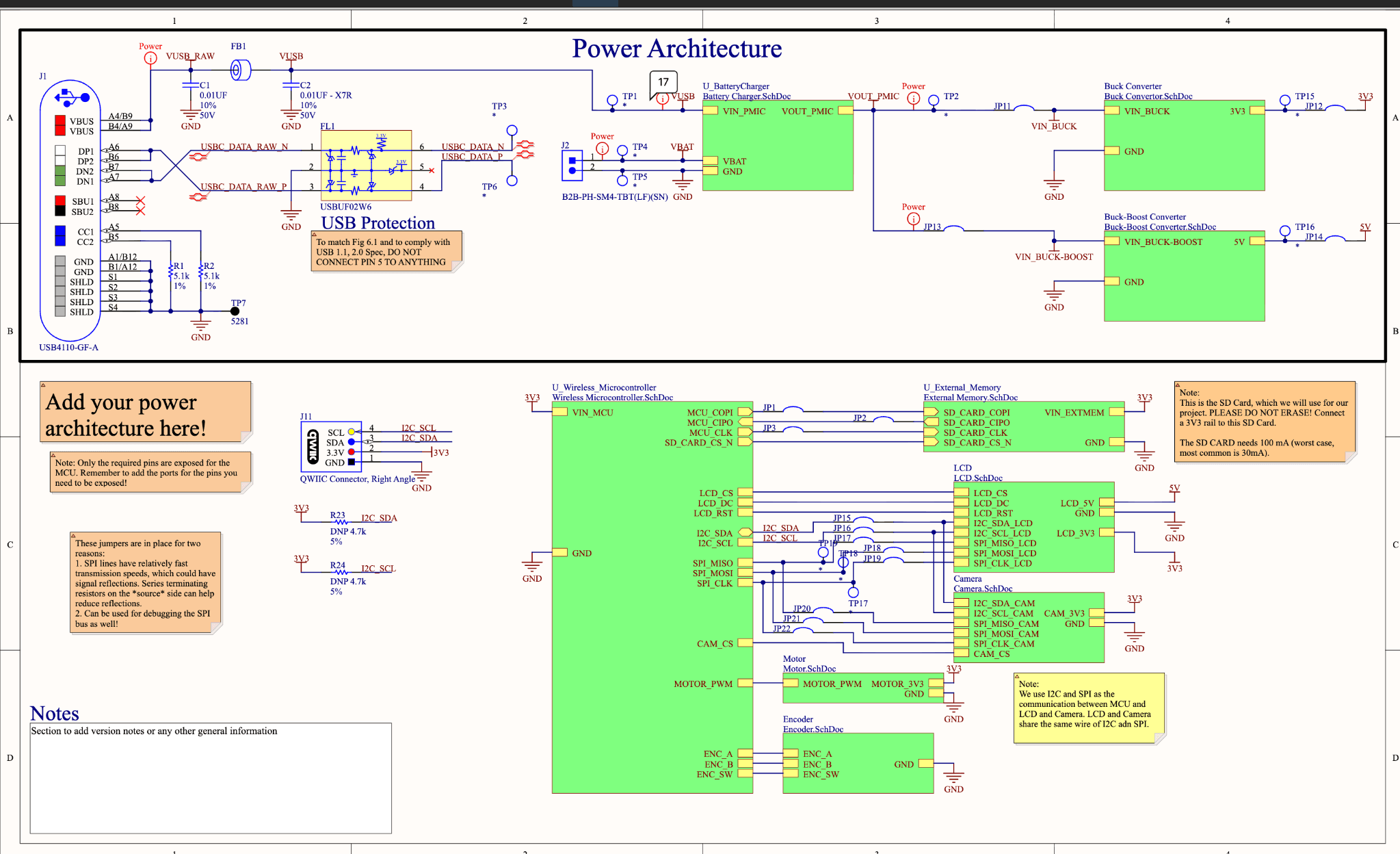
Task: Select the Camera sheet symbol block
Action: [x=1029, y=627]
